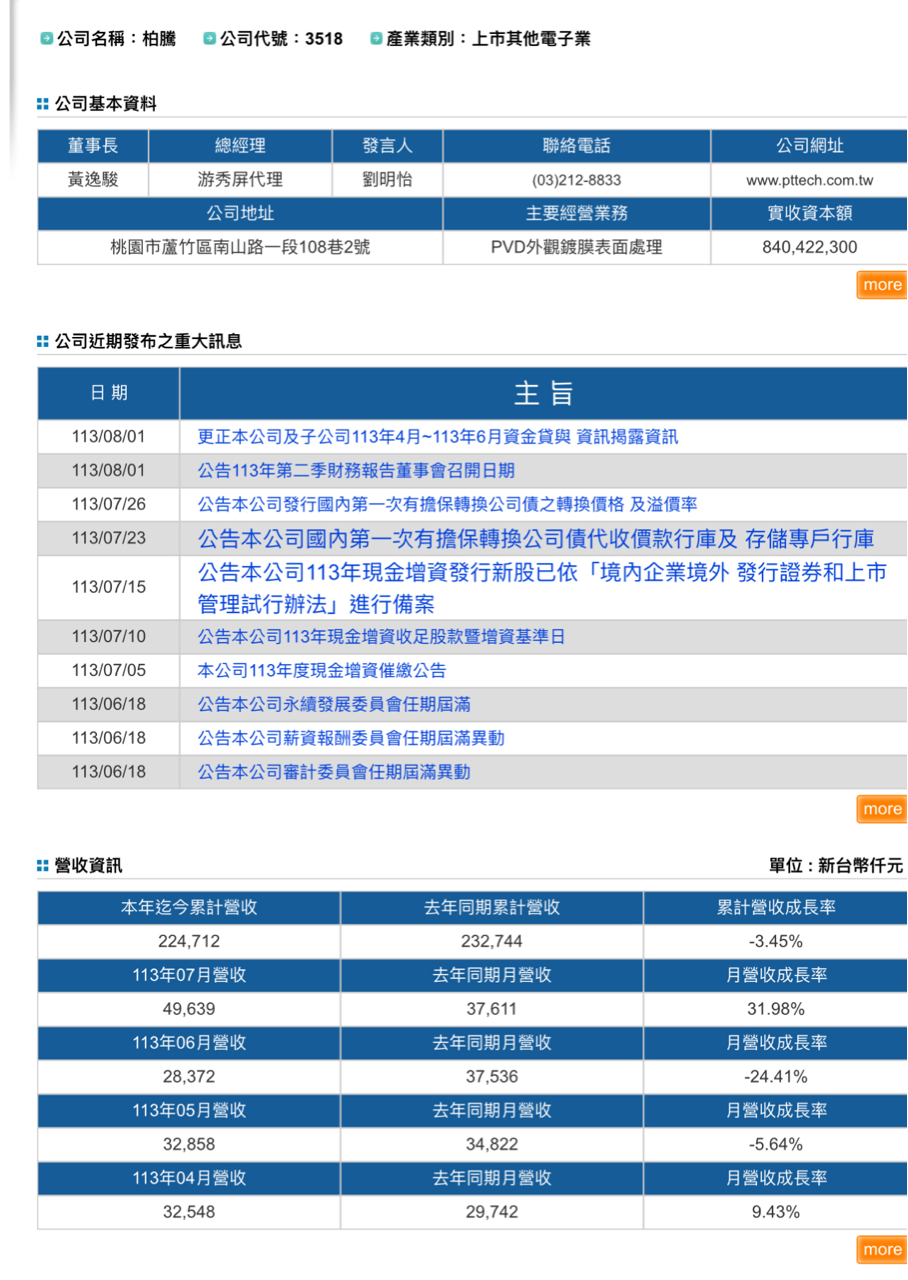Click date cell 113/07/23
The width and height of the screenshot is (908, 1280).
click(x=108, y=538)
